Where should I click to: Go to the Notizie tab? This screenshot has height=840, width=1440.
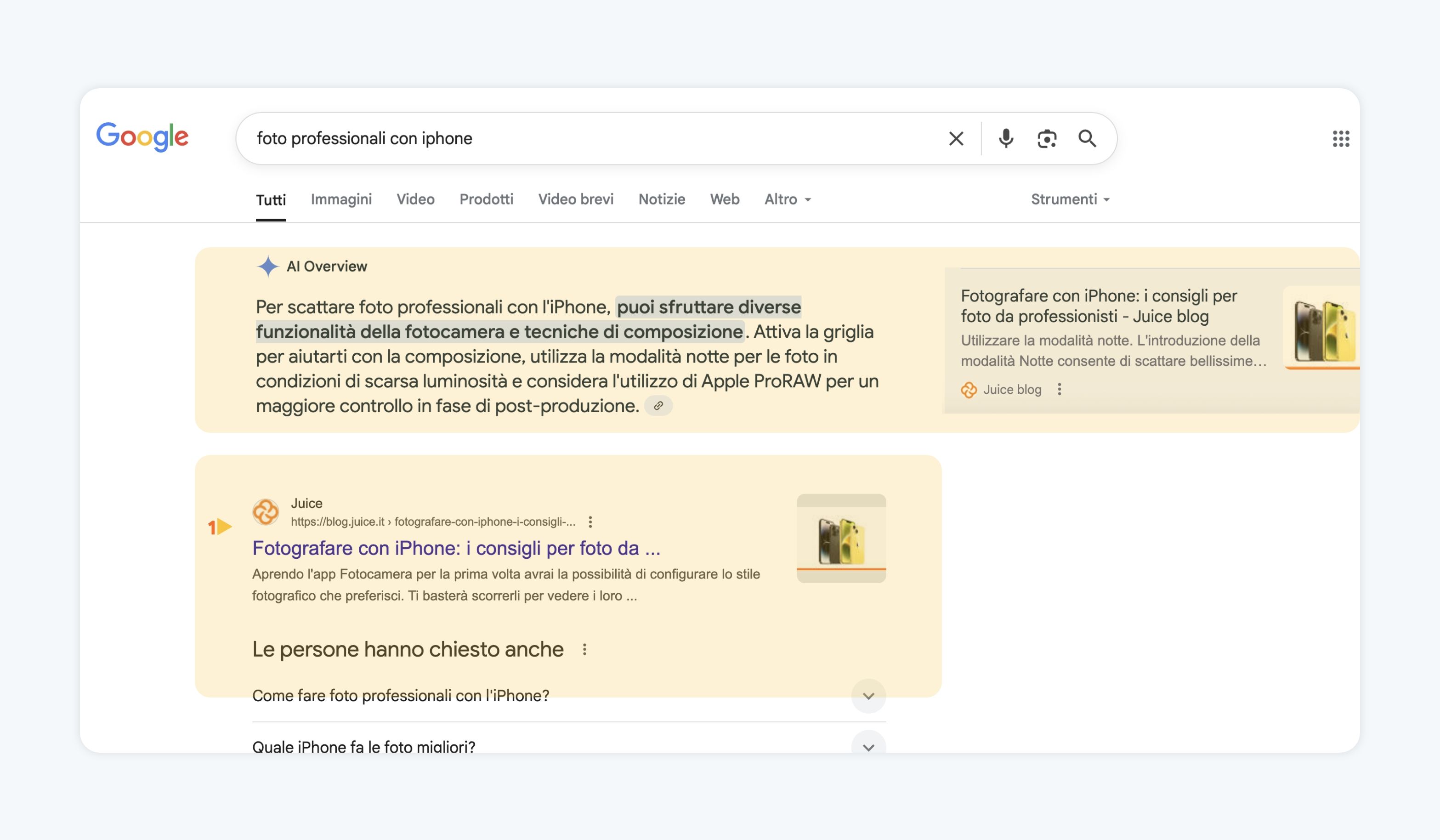click(x=662, y=199)
